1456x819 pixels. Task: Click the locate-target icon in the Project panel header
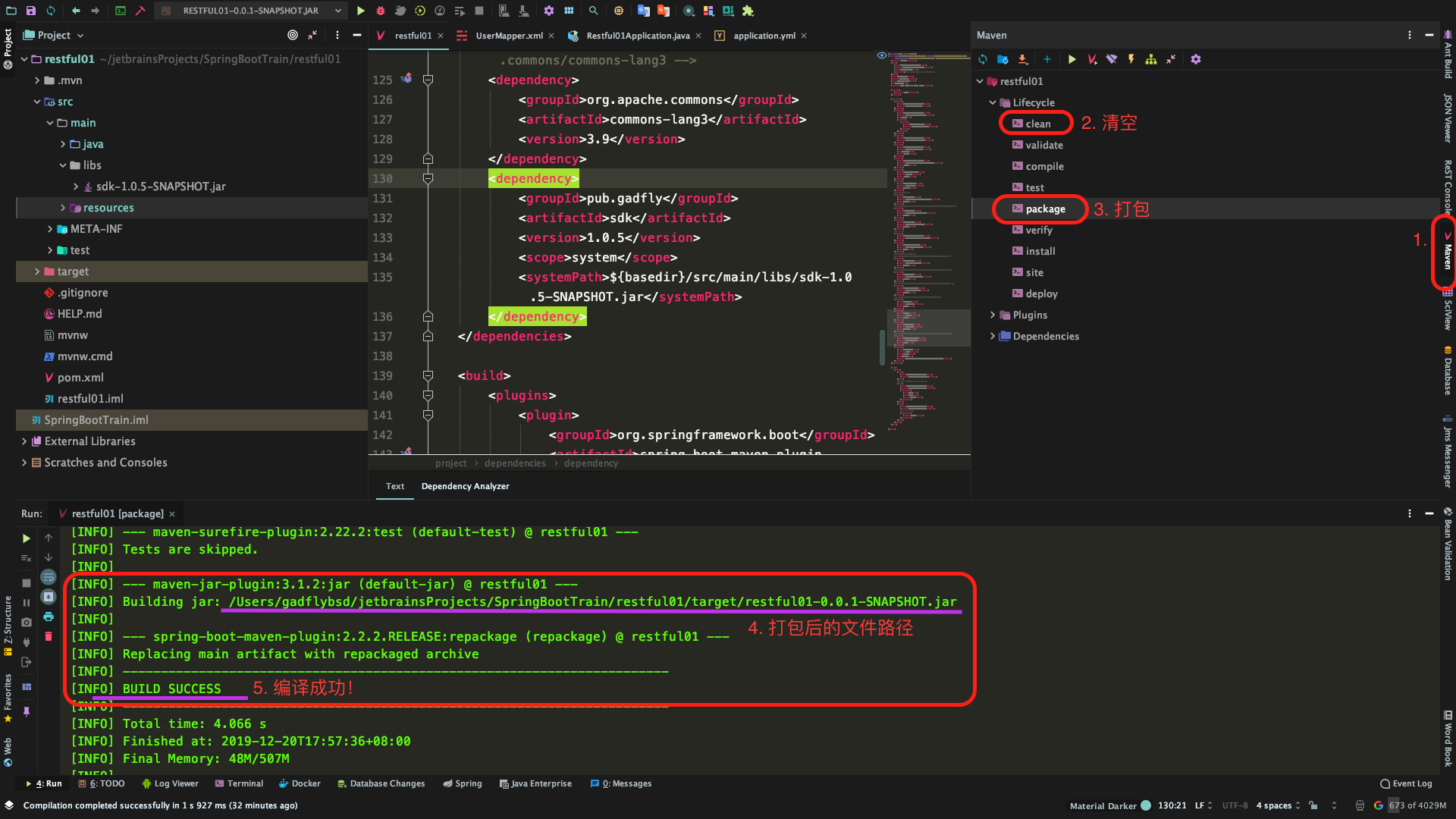[x=293, y=35]
